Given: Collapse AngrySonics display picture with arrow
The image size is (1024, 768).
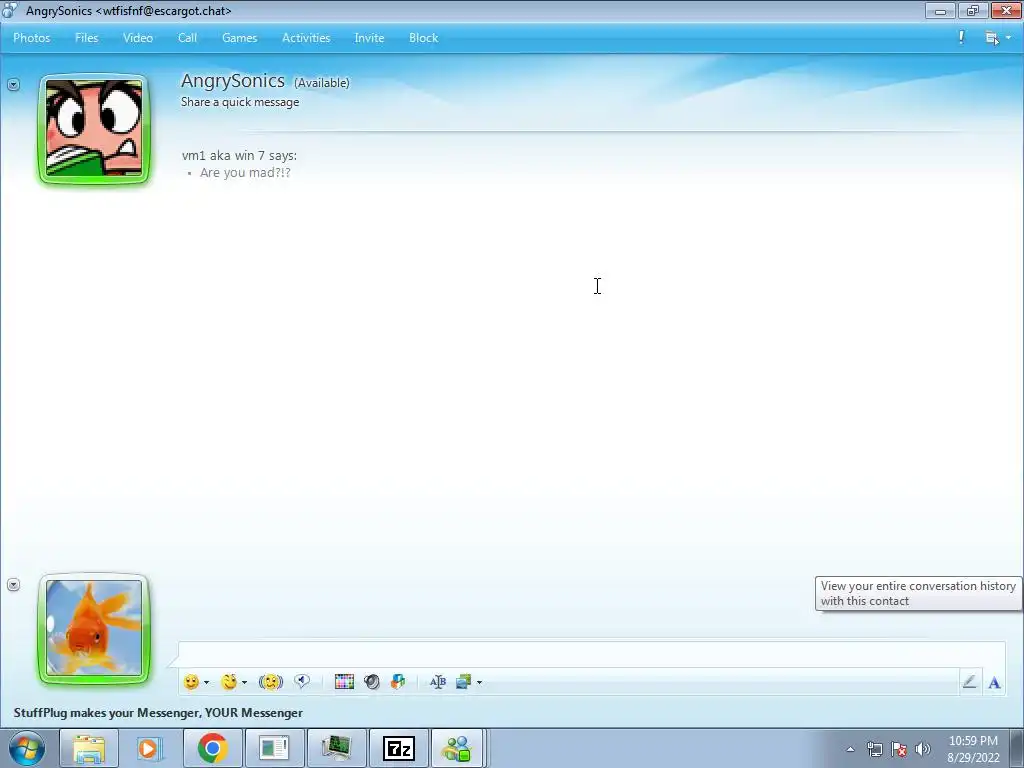Looking at the screenshot, I should coord(14,85).
